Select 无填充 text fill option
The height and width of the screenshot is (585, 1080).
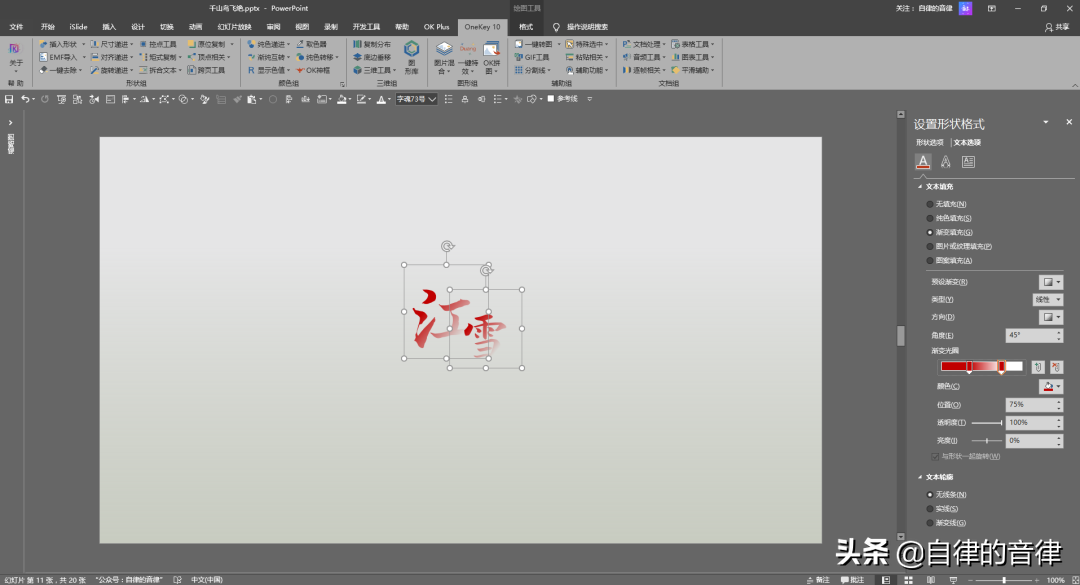(x=930, y=204)
